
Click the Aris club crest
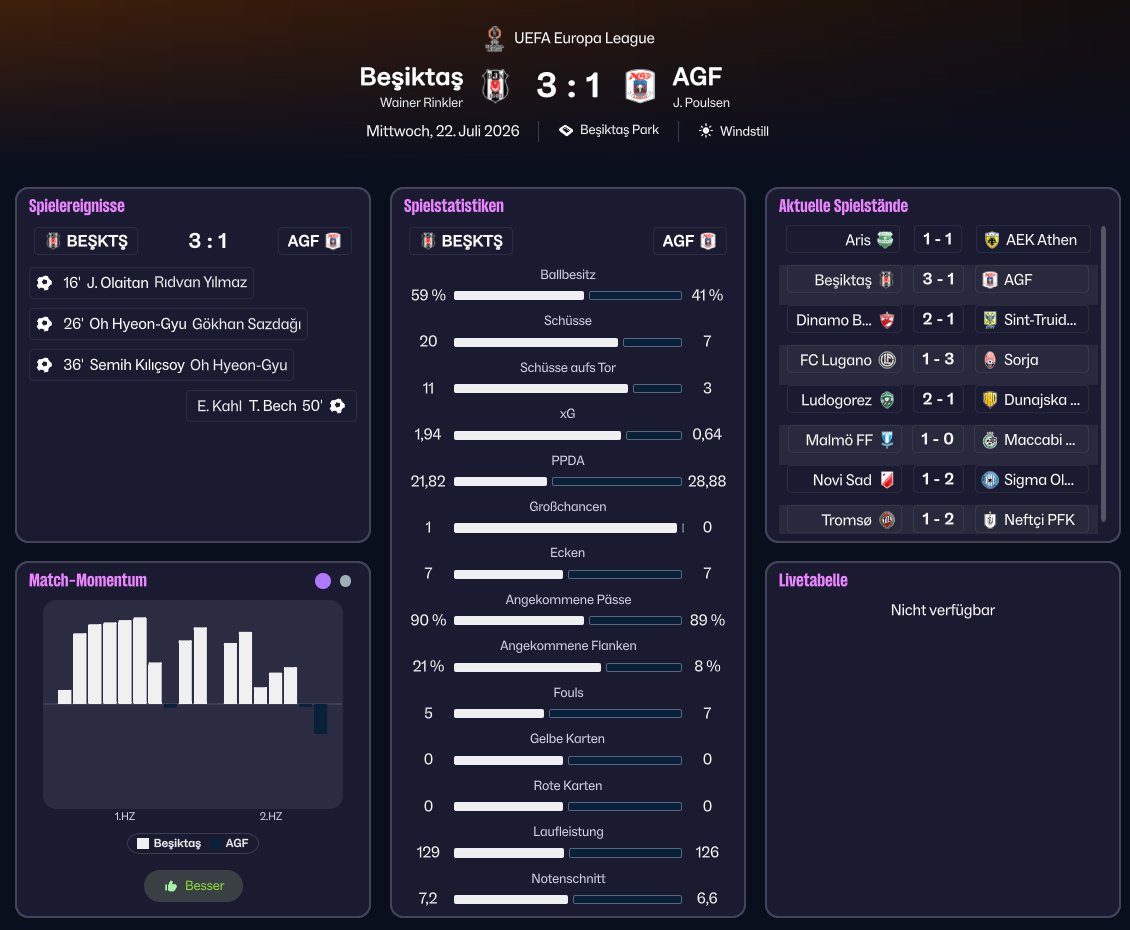(886, 240)
